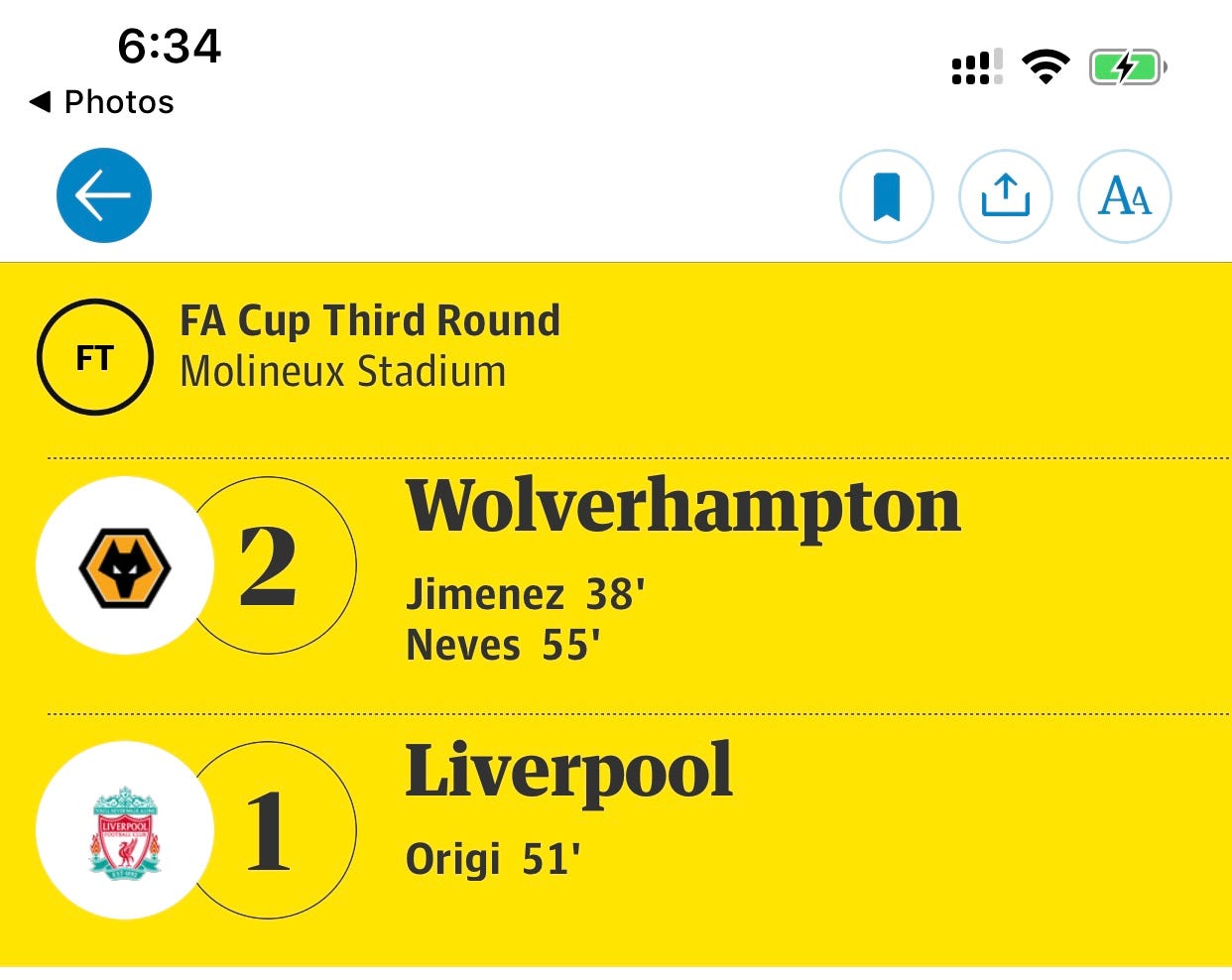Tap the Wolverhampton wolf crest
1232x980 pixels.
tap(125, 565)
